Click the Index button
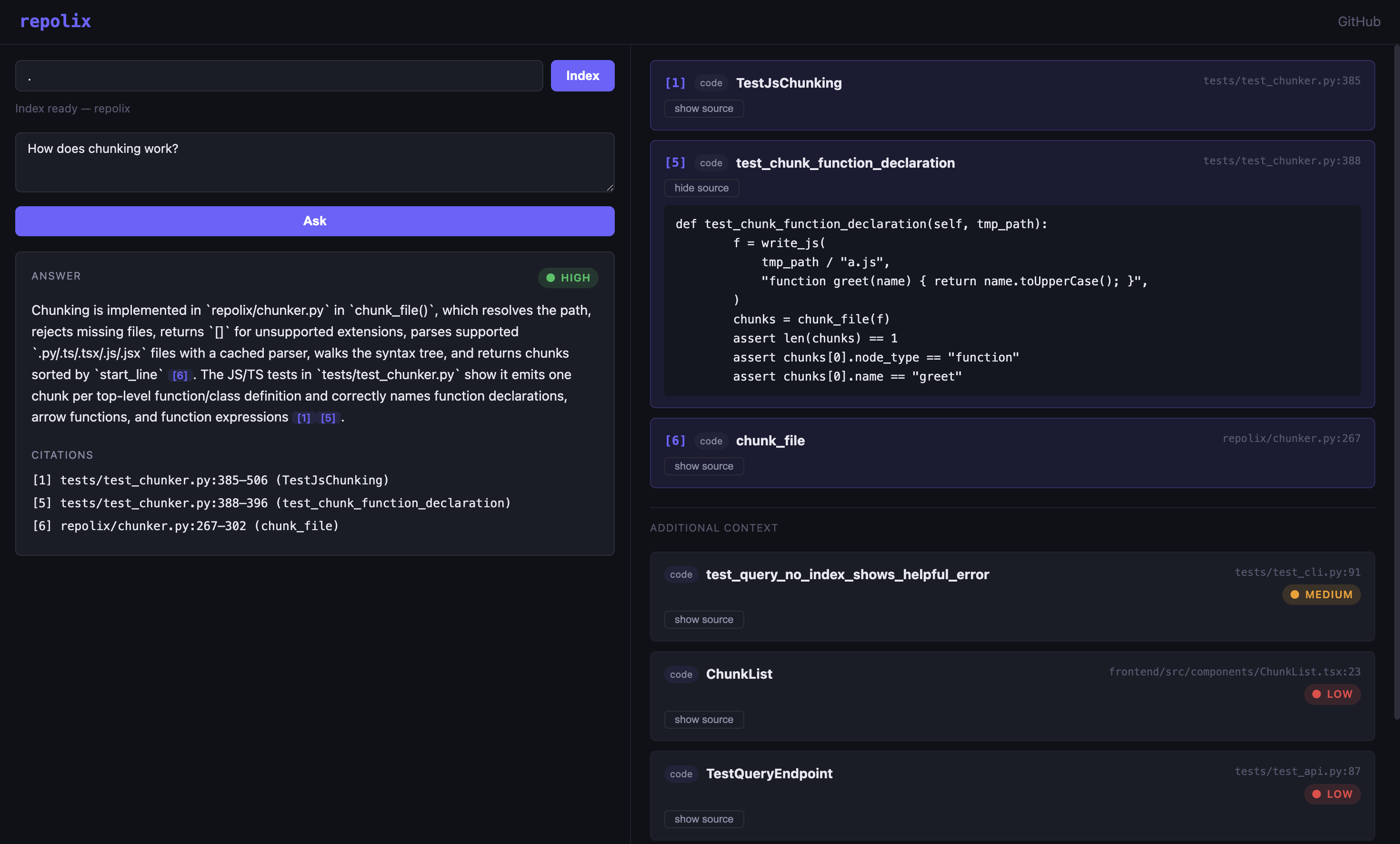The height and width of the screenshot is (844, 1400). tap(582, 76)
